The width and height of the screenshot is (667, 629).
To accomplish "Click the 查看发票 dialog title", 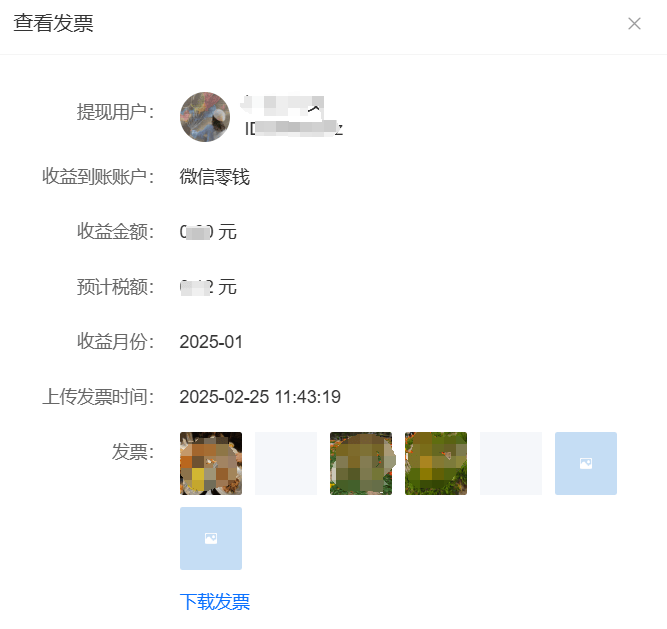I will [x=54, y=23].
